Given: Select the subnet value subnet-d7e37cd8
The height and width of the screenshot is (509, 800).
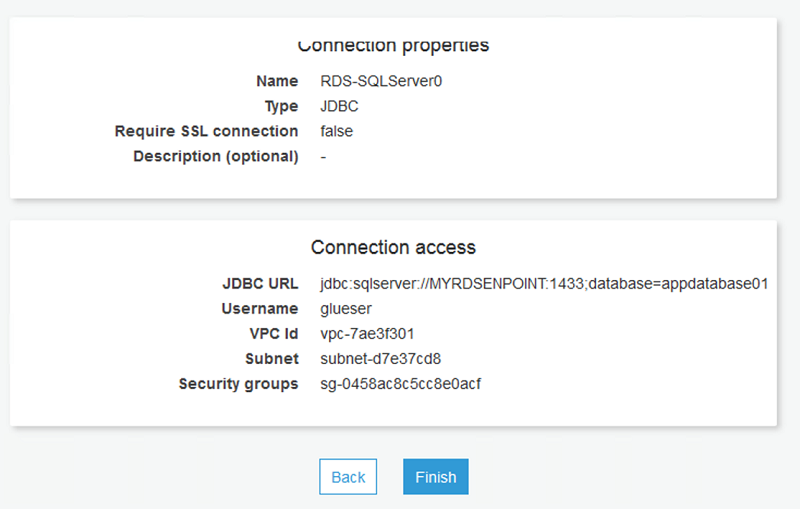Looking at the screenshot, I should pyautogui.click(x=381, y=358).
